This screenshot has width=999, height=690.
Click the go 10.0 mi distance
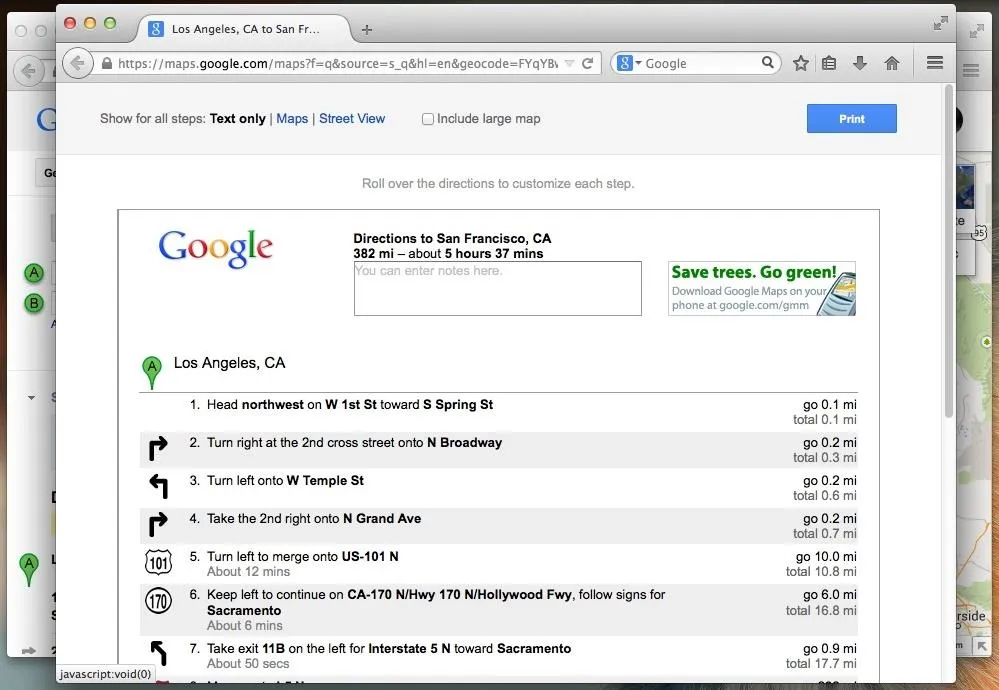pyautogui.click(x=826, y=556)
